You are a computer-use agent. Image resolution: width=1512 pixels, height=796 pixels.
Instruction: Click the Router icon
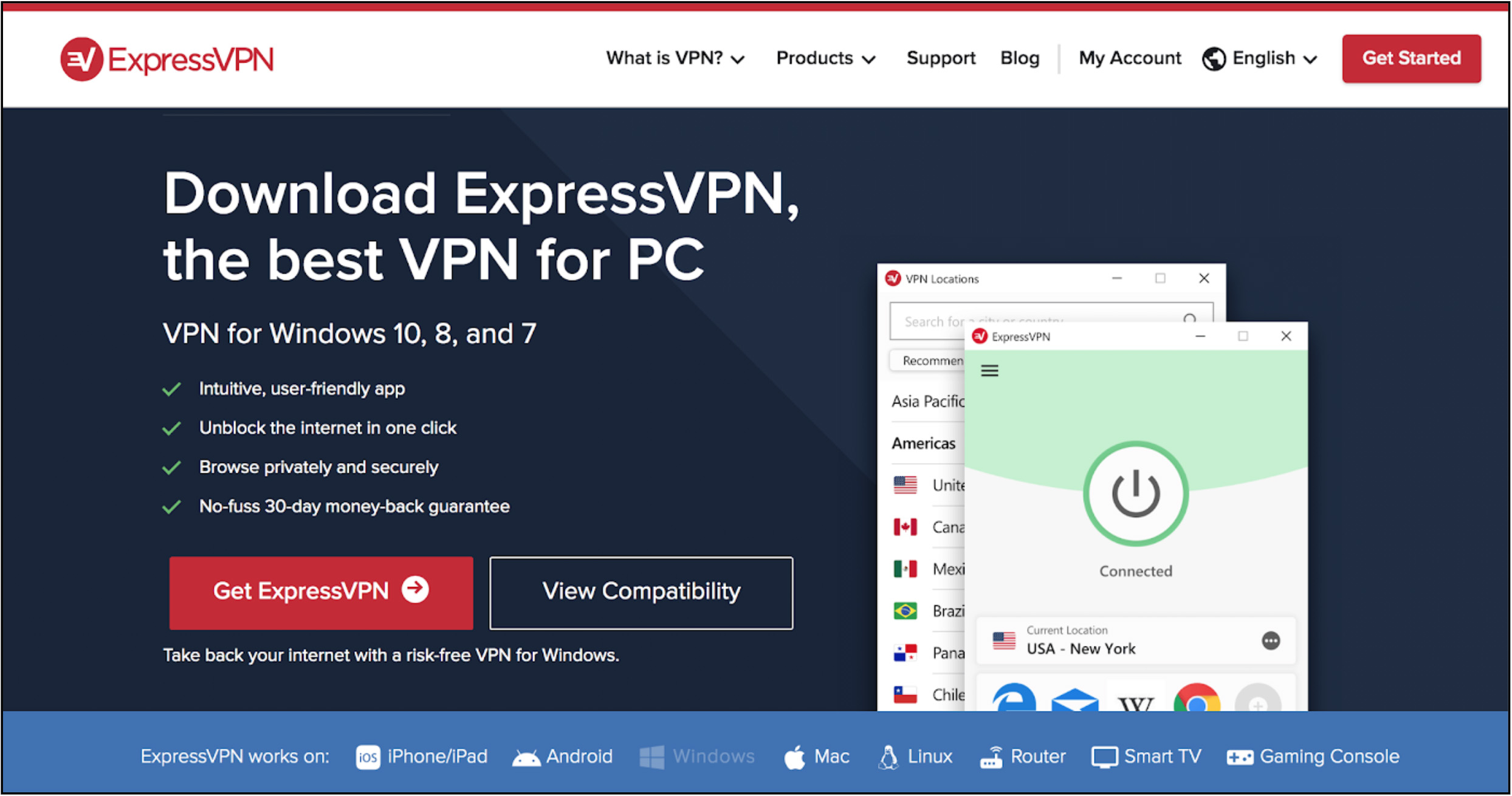point(991,757)
